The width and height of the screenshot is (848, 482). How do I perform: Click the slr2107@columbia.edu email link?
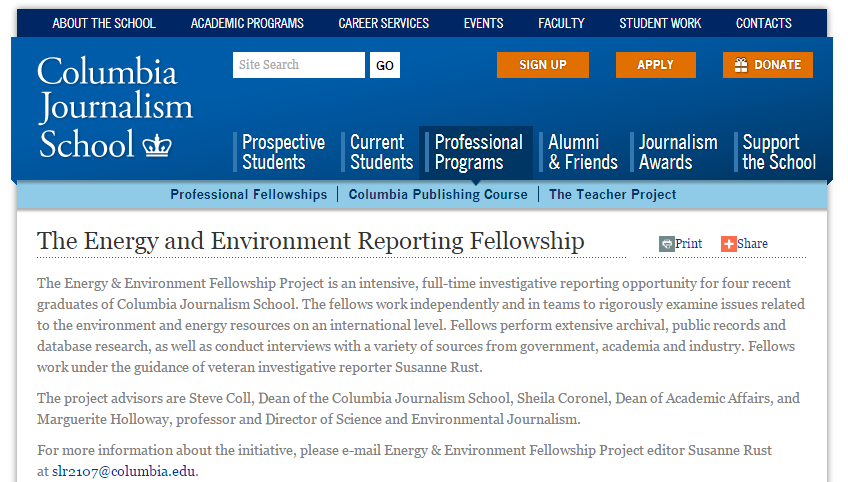click(123, 471)
